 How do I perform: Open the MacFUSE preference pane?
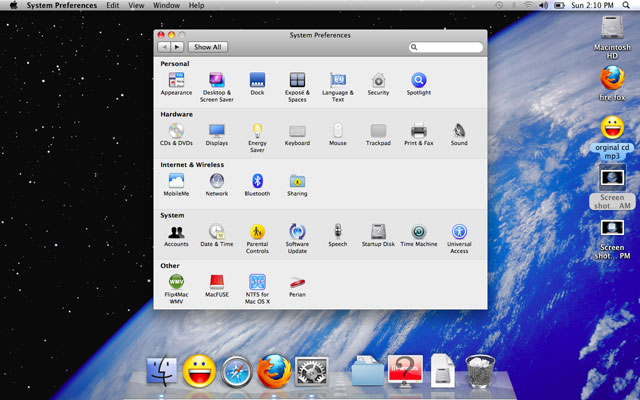coord(217,286)
